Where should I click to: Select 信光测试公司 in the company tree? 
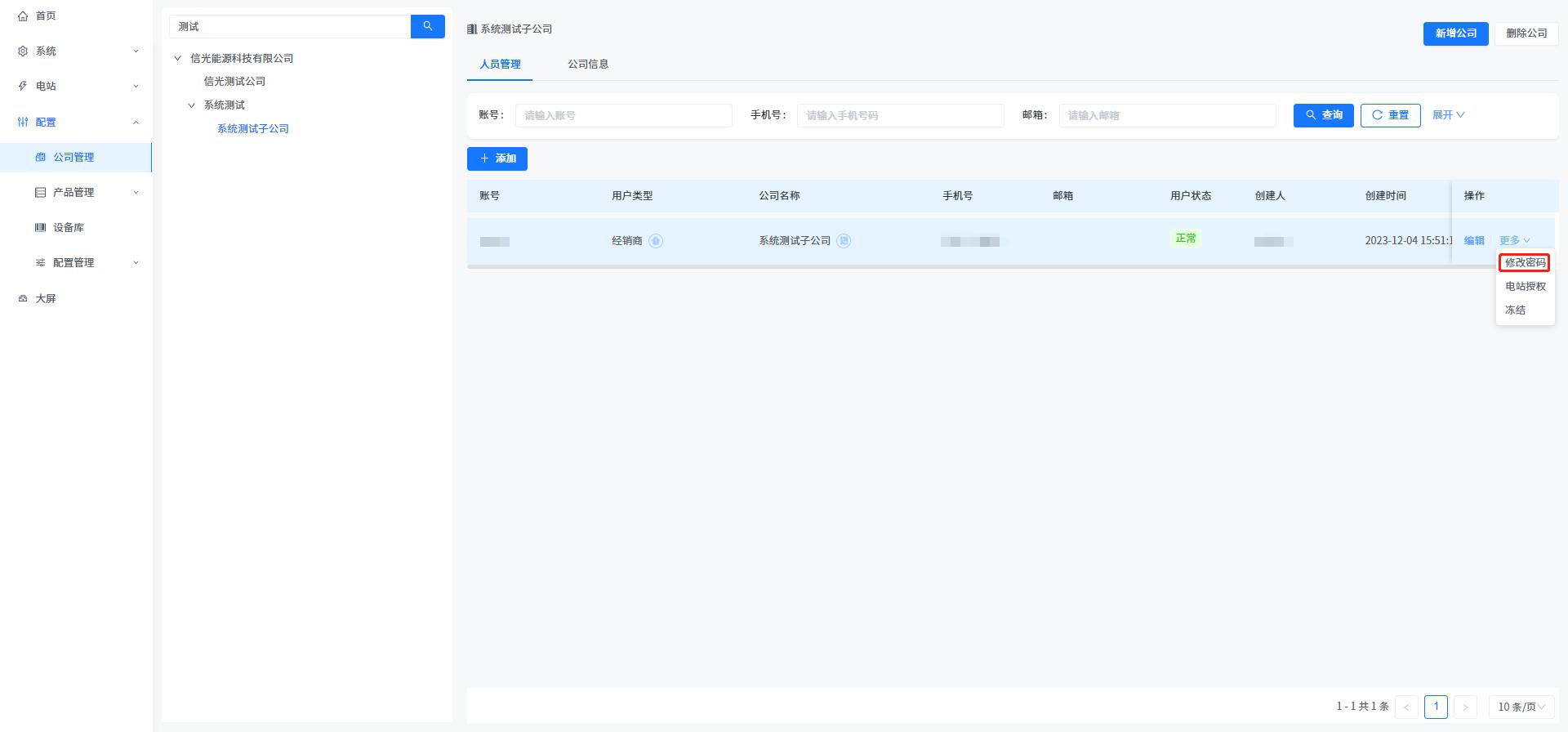234,81
